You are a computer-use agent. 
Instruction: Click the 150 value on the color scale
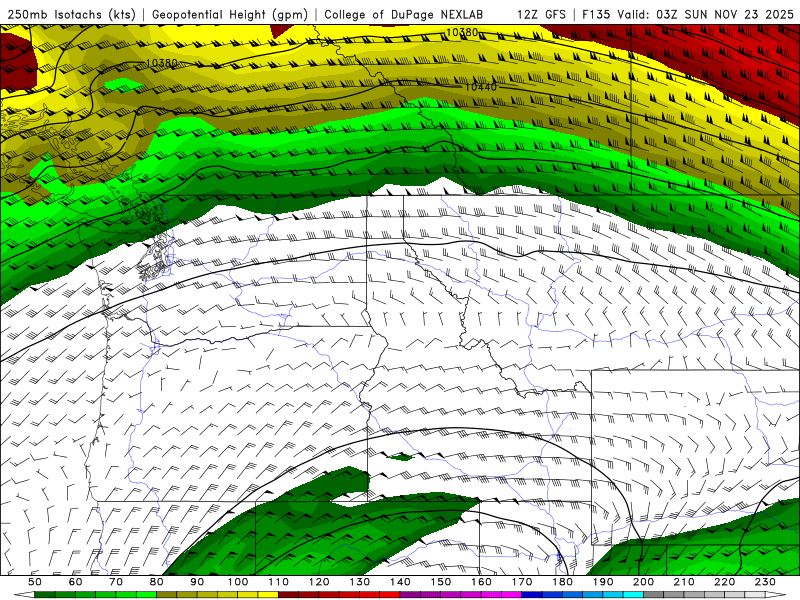pos(441,582)
